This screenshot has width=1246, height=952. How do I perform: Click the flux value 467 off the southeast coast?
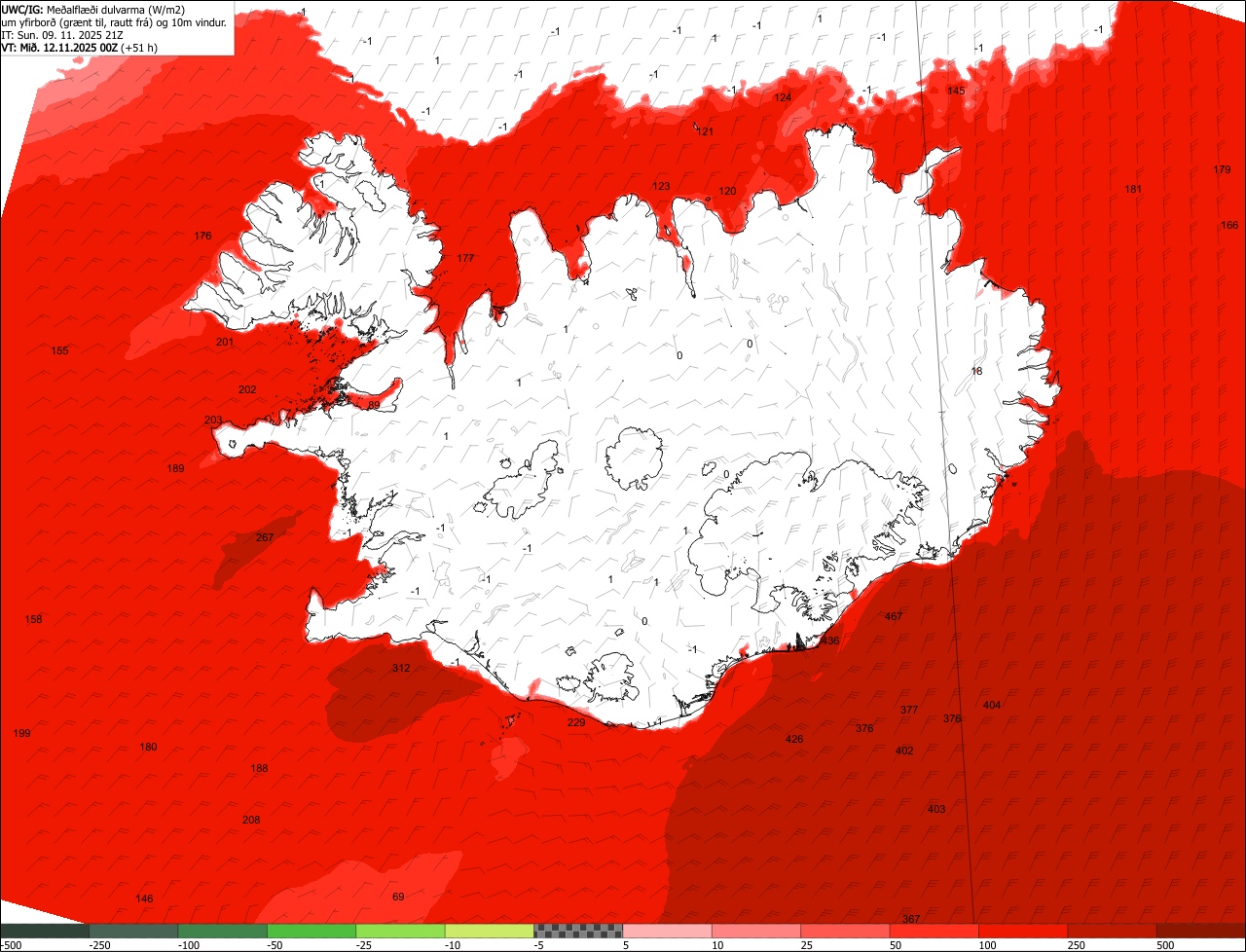(x=894, y=616)
